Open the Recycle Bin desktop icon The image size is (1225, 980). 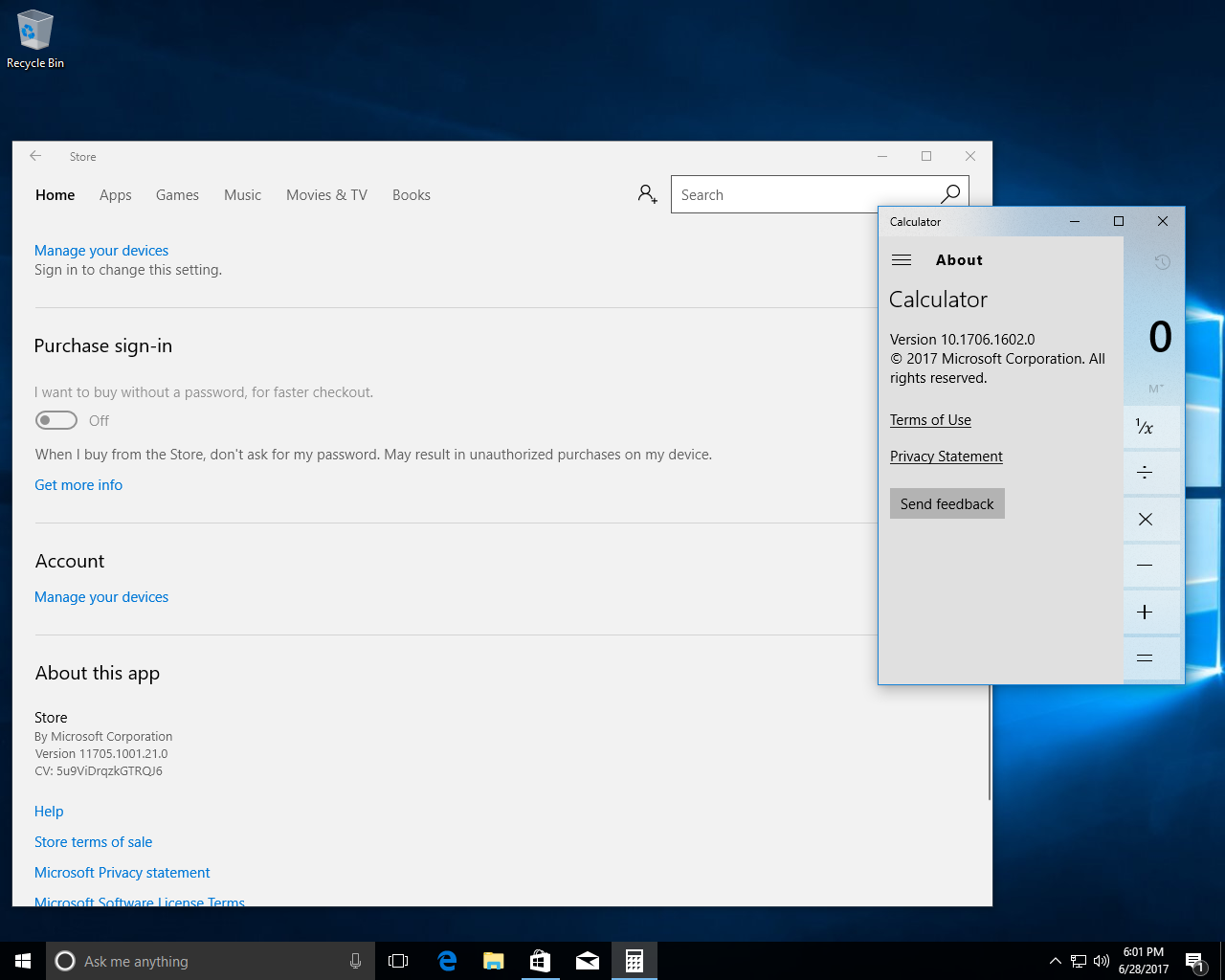pos(35,40)
